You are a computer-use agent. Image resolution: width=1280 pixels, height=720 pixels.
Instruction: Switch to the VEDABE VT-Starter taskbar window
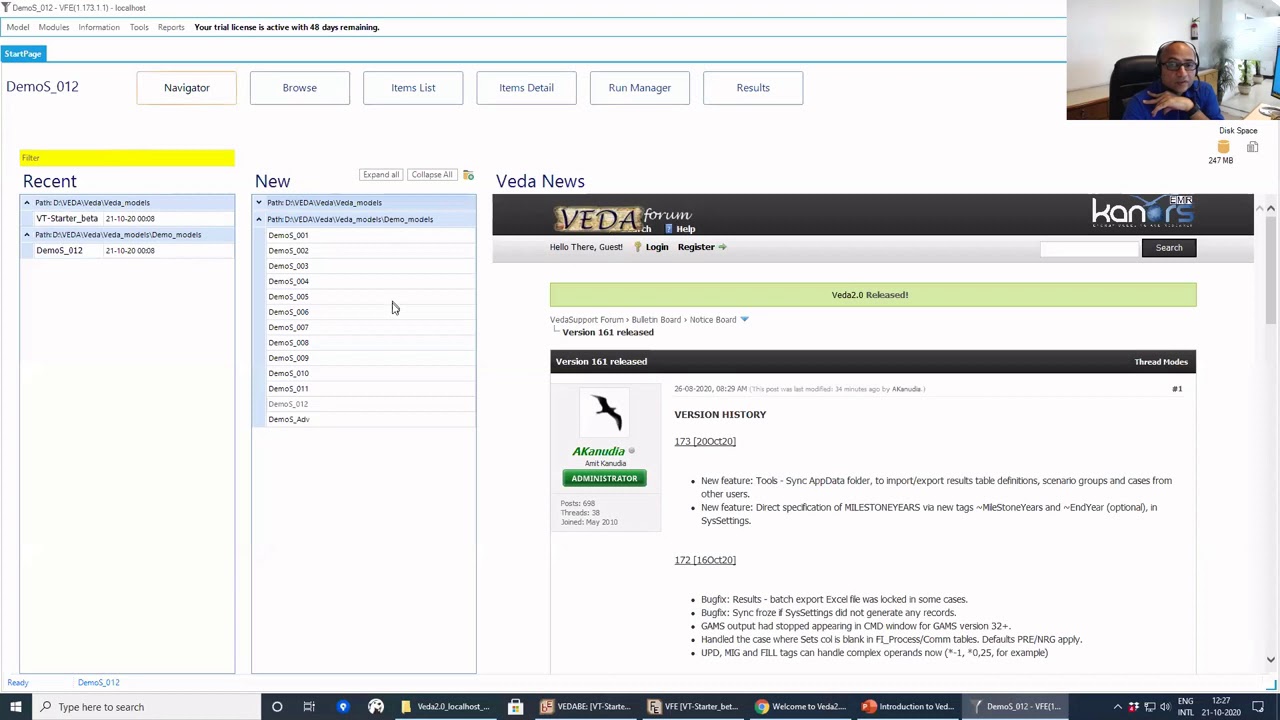pos(585,707)
